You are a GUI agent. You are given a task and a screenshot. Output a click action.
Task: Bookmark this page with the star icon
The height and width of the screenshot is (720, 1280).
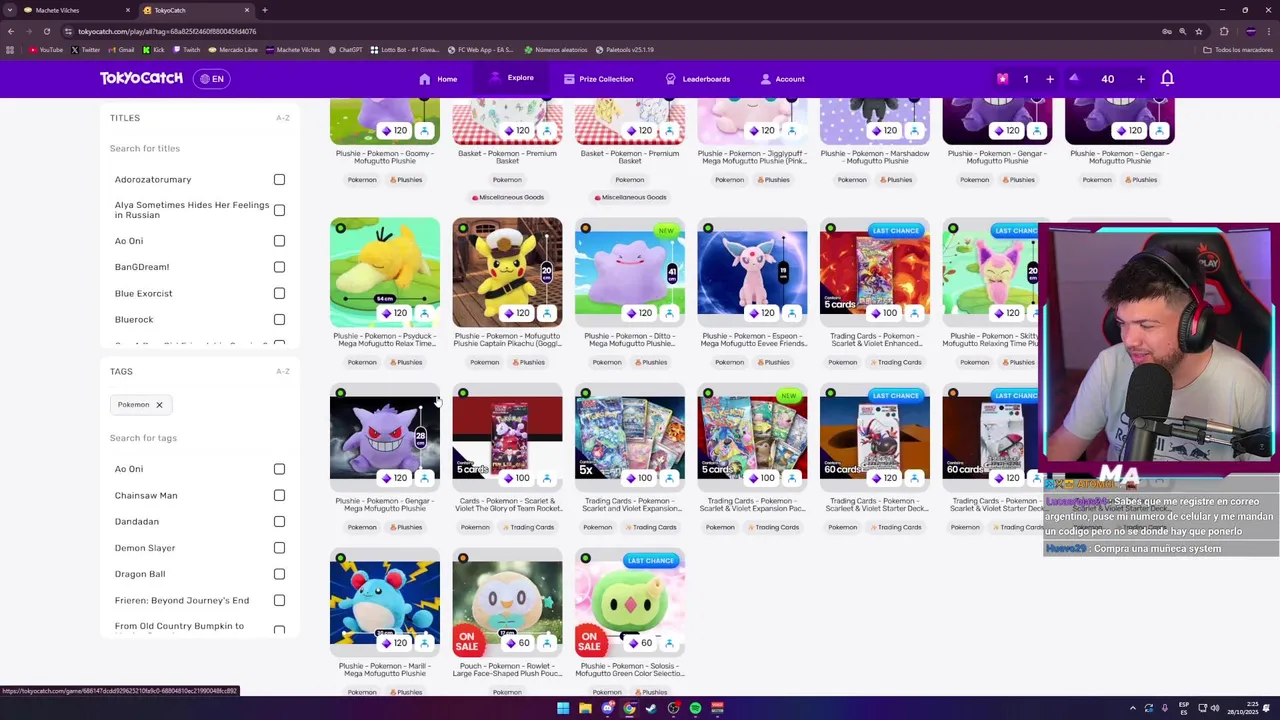[x=1198, y=31]
